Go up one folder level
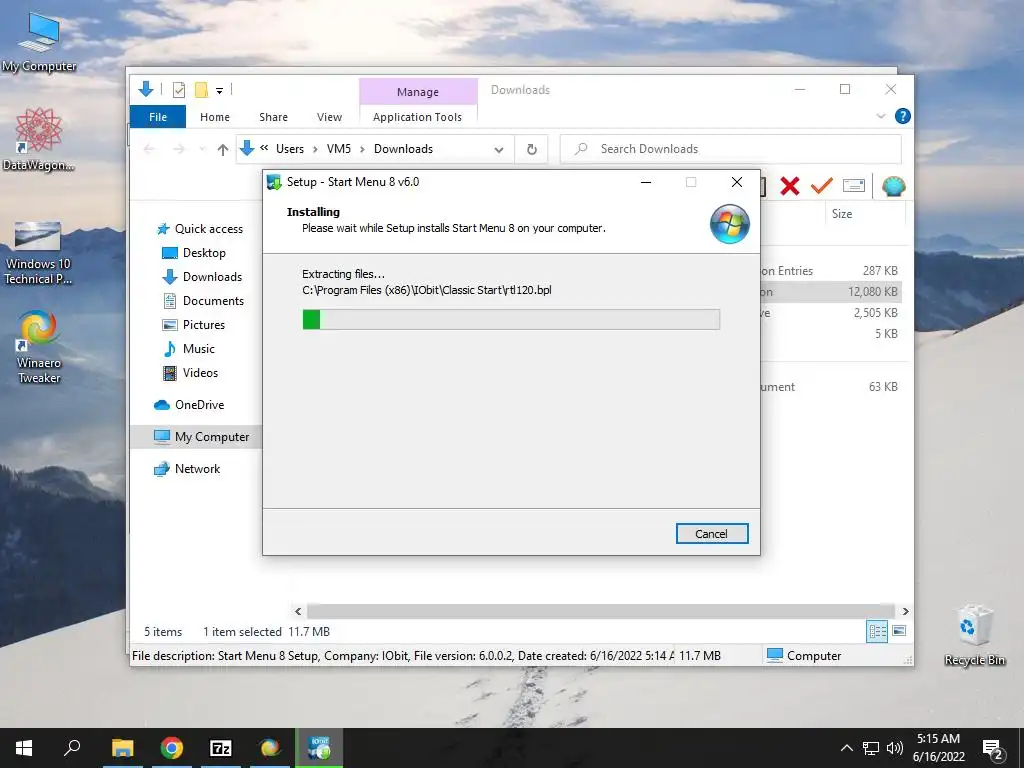This screenshot has height=768, width=1024. click(x=223, y=150)
